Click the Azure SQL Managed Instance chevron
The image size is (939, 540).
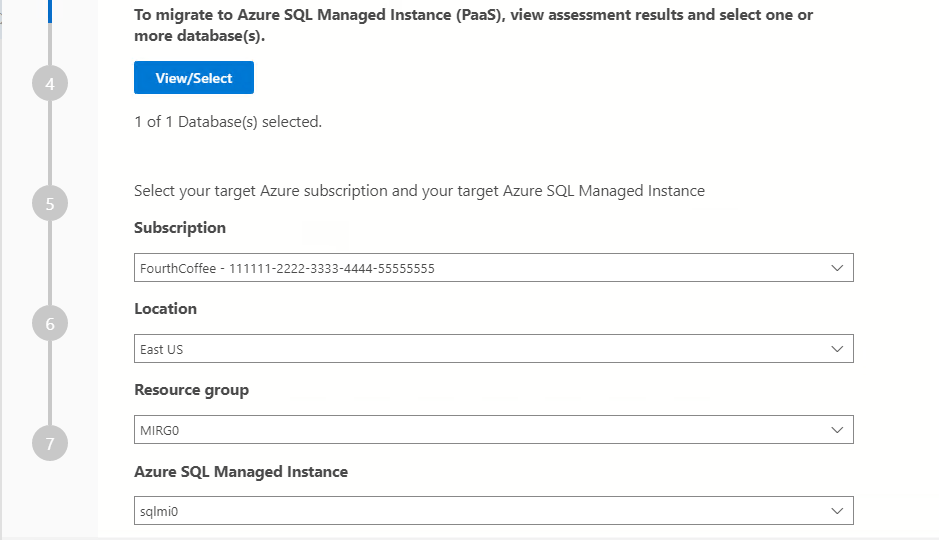click(837, 511)
